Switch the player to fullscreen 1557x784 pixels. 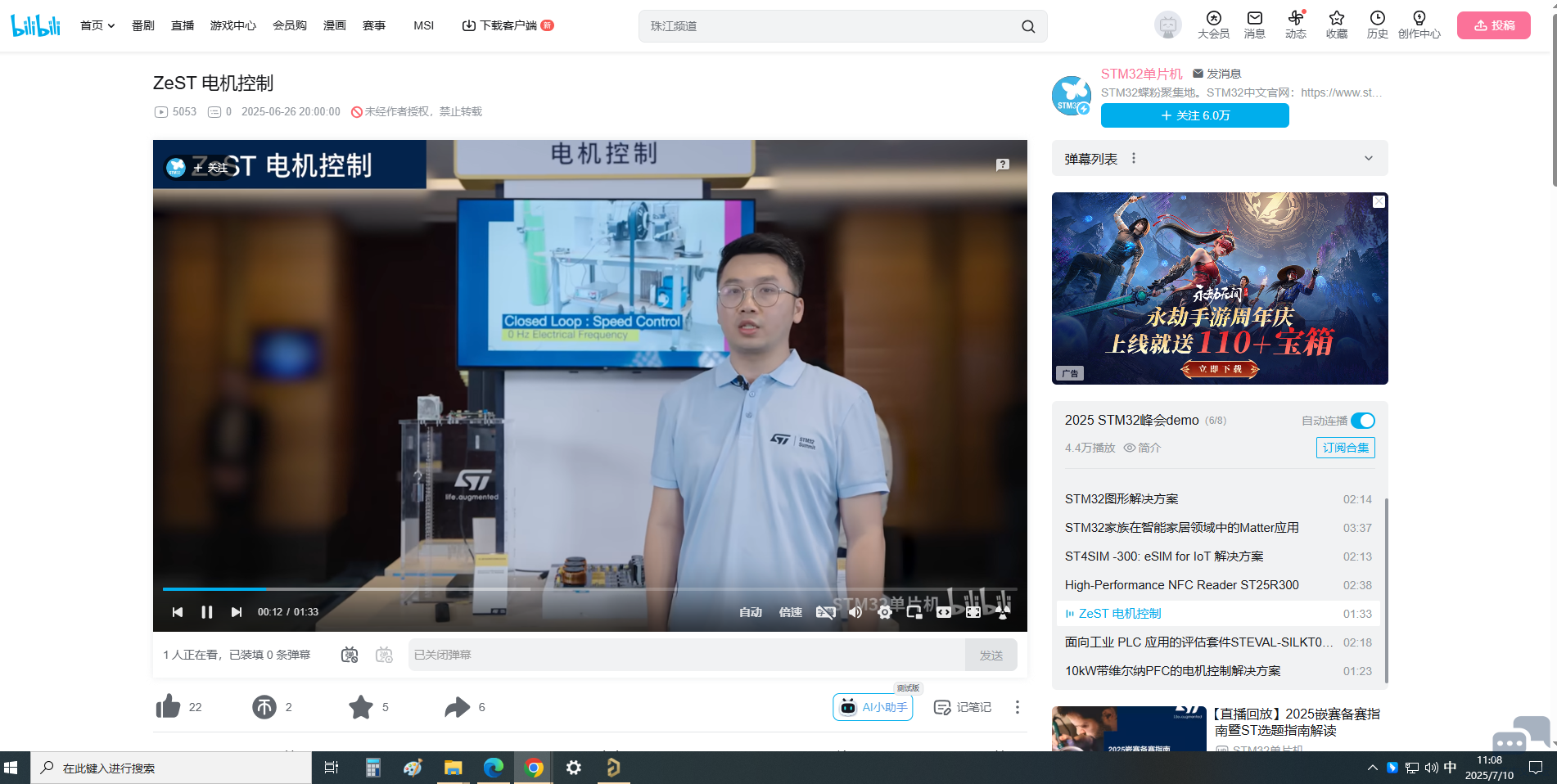point(1003,611)
